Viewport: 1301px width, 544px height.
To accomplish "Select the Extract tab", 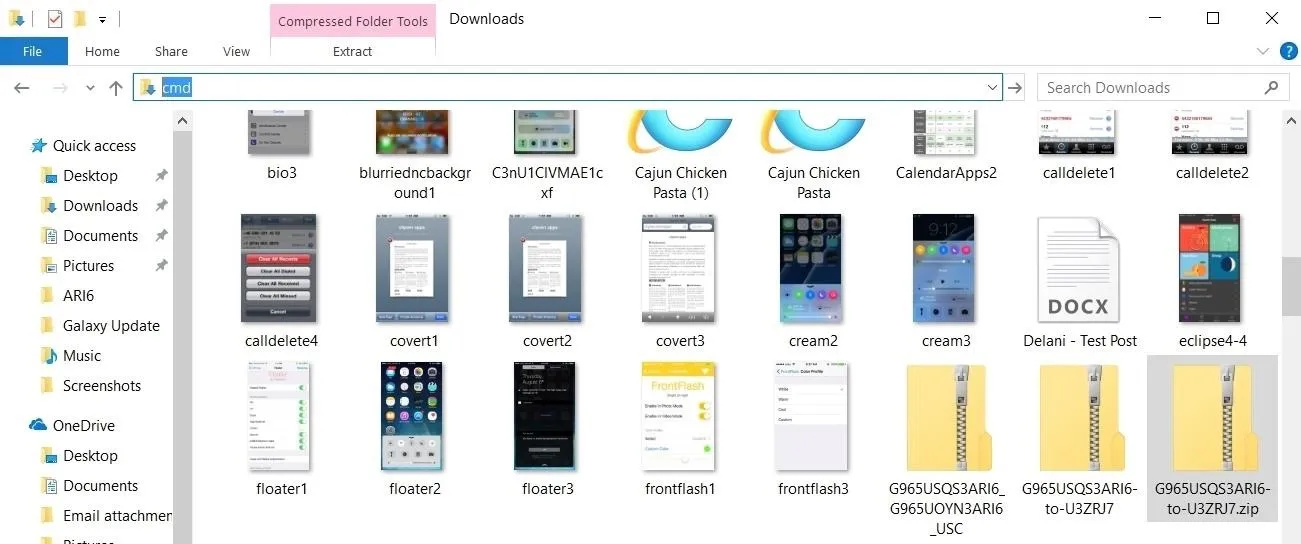I will [x=353, y=52].
